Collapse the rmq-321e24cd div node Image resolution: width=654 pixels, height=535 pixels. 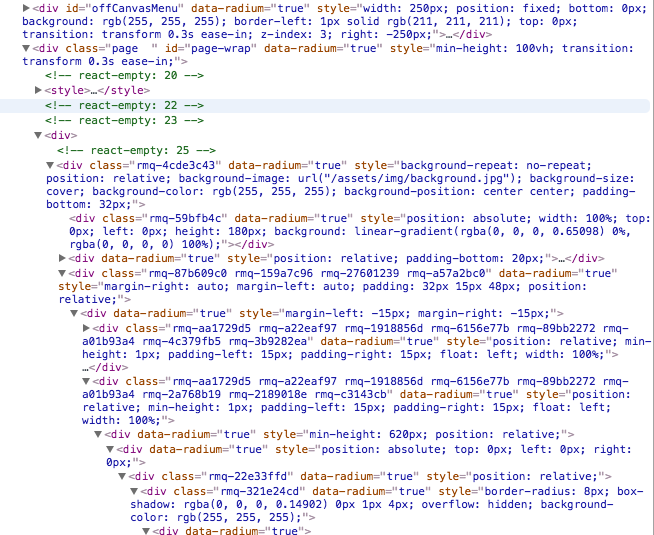[x=134, y=492]
